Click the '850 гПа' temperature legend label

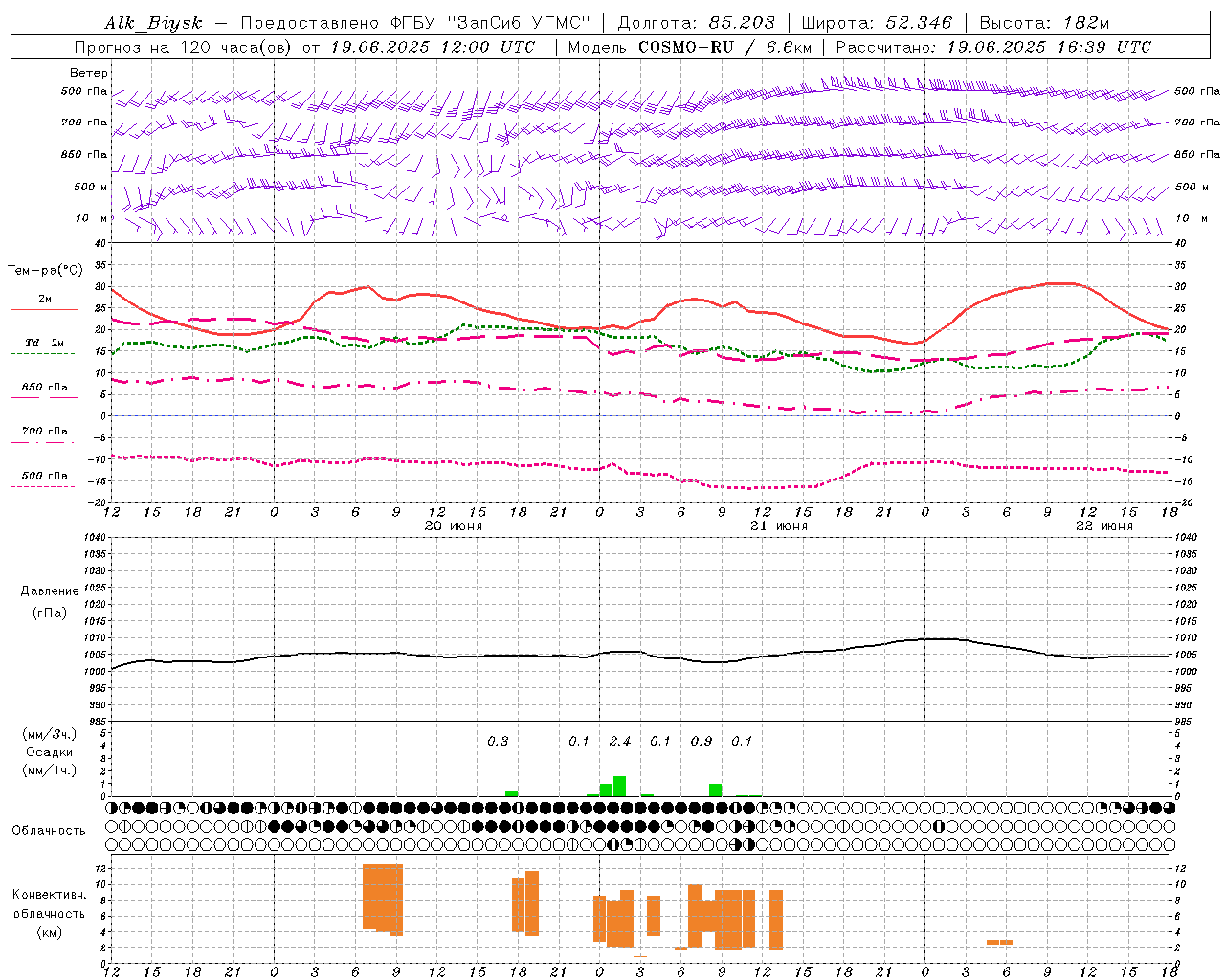coord(45,388)
